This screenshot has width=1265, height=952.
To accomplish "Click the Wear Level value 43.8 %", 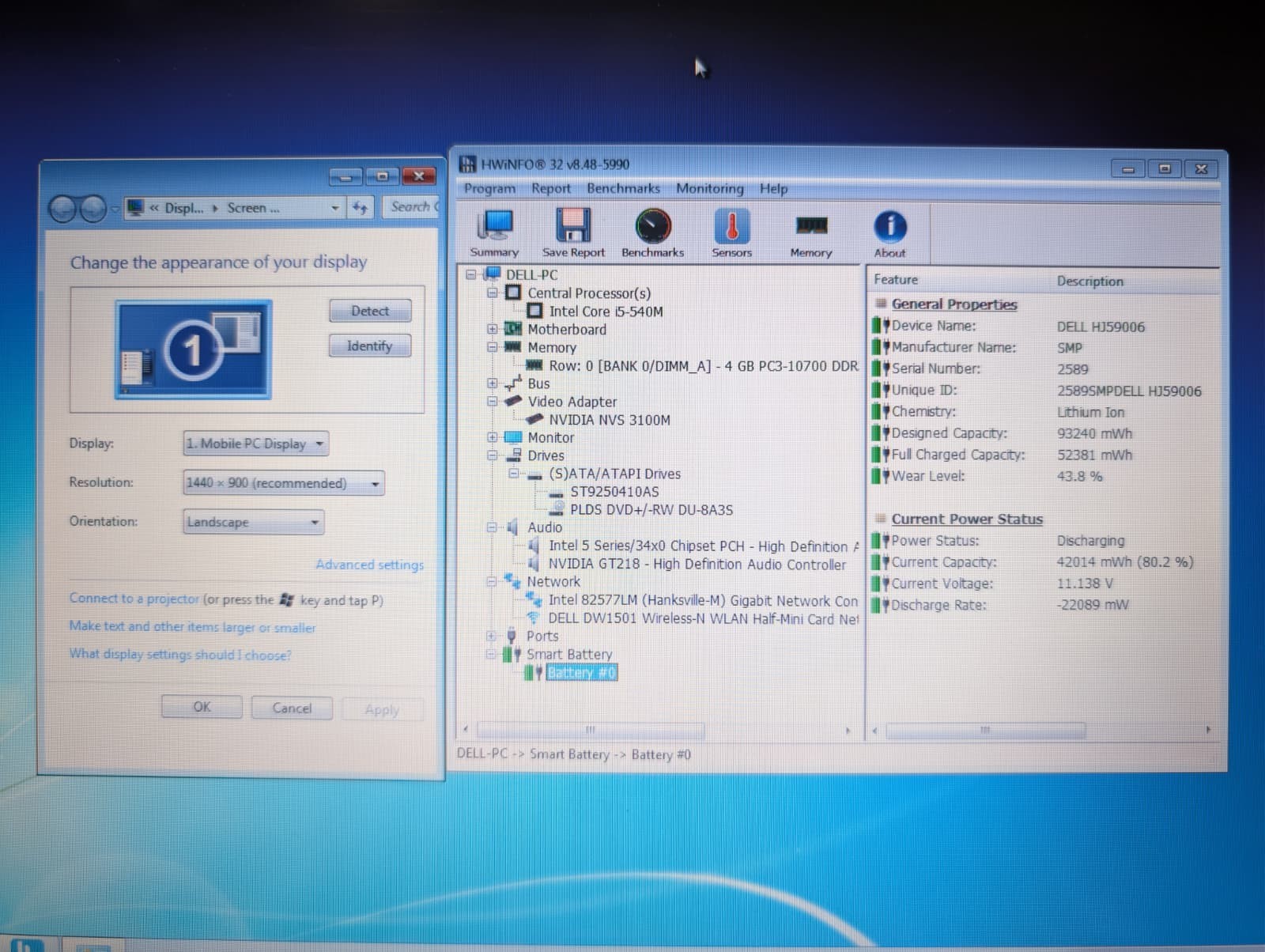I will [1079, 476].
